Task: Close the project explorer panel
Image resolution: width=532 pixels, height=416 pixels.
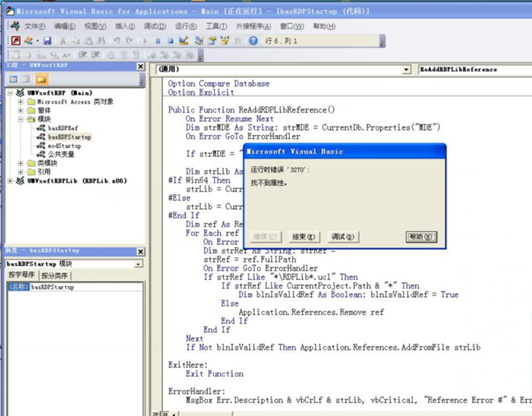Action: [x=140, y=67]
